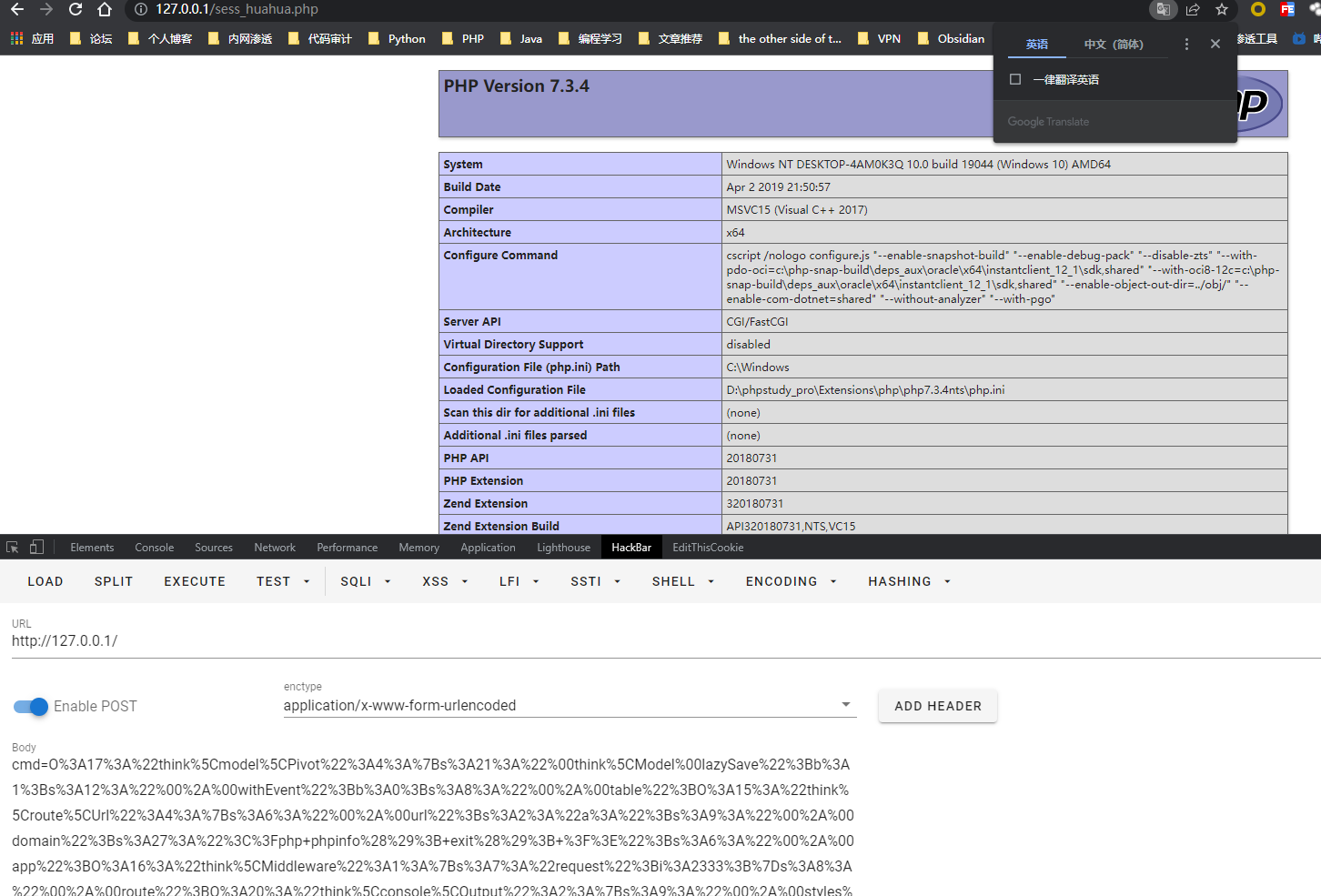Image resolution: width=1321 pixels, height=896 pixels.
Task: Click the EXECUTE button in HackBar
Action: click(x=195, y=581)
